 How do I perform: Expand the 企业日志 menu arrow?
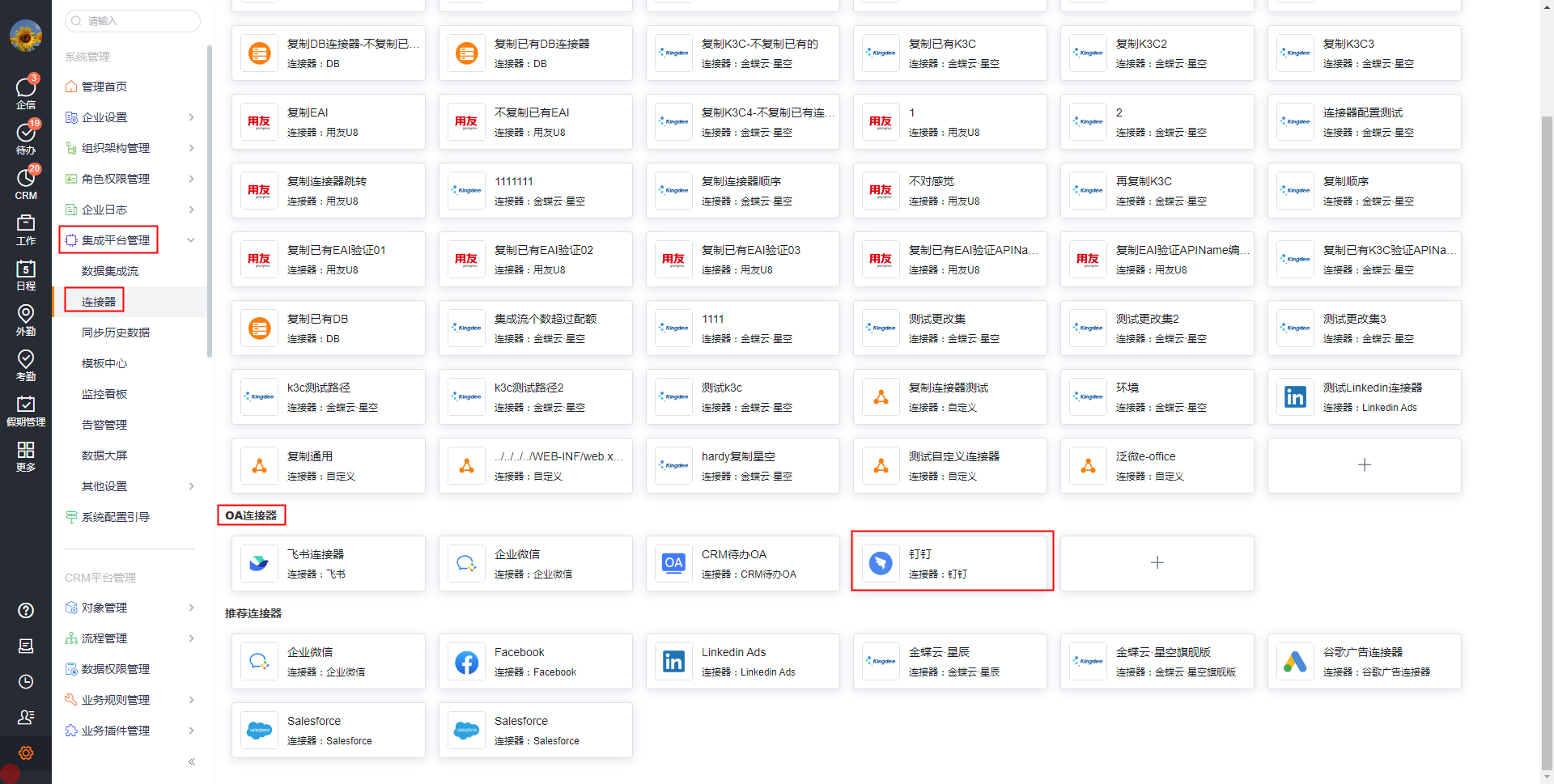tap(191, 210)
